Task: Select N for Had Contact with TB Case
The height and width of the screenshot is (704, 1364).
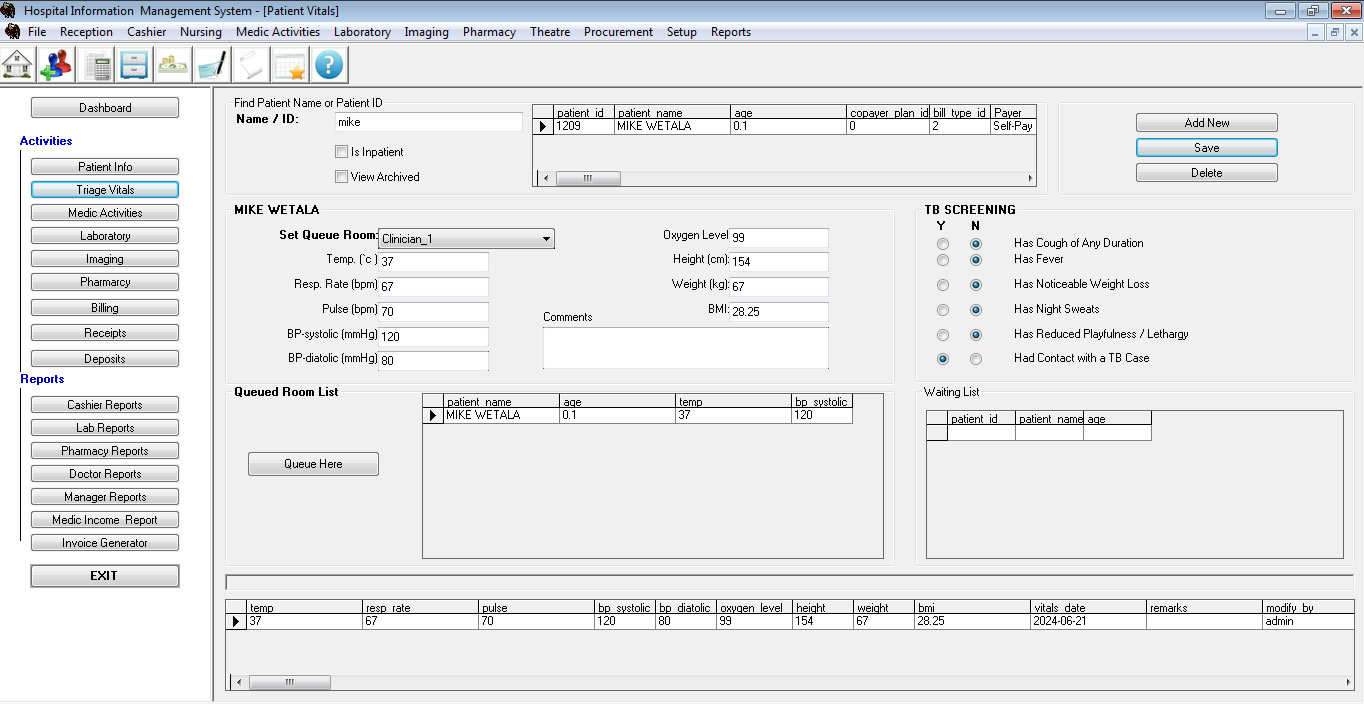Action: (x=976, y=359)
